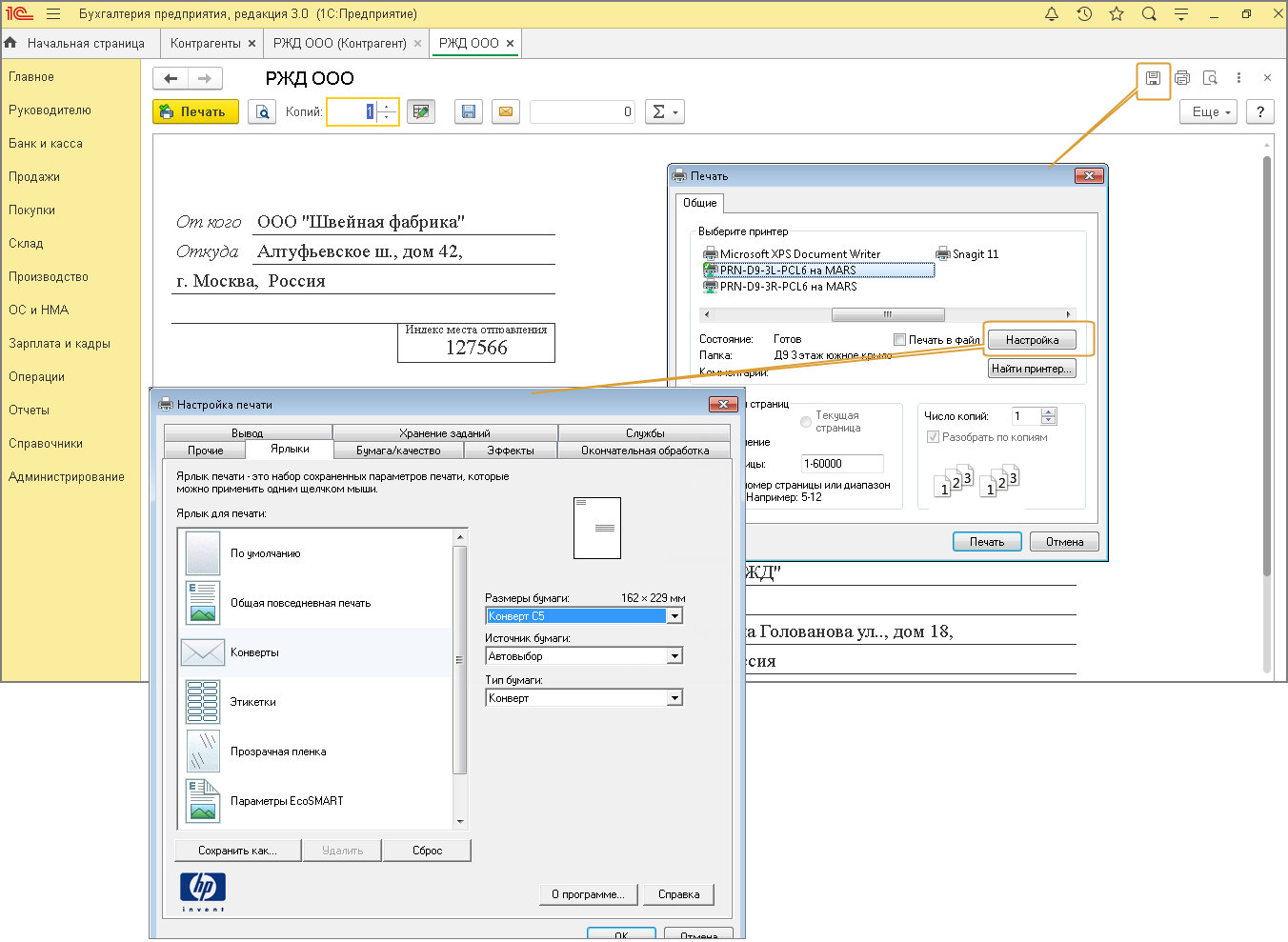Open the sigma sum dropdown
Viewport: 1288px width, 942px height.
pos(665,111)
